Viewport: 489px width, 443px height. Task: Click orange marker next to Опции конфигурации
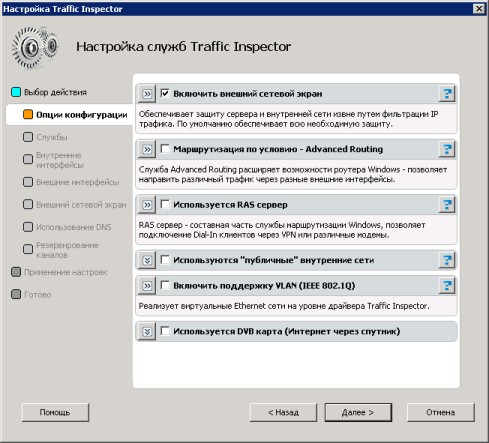click(28, 114)
